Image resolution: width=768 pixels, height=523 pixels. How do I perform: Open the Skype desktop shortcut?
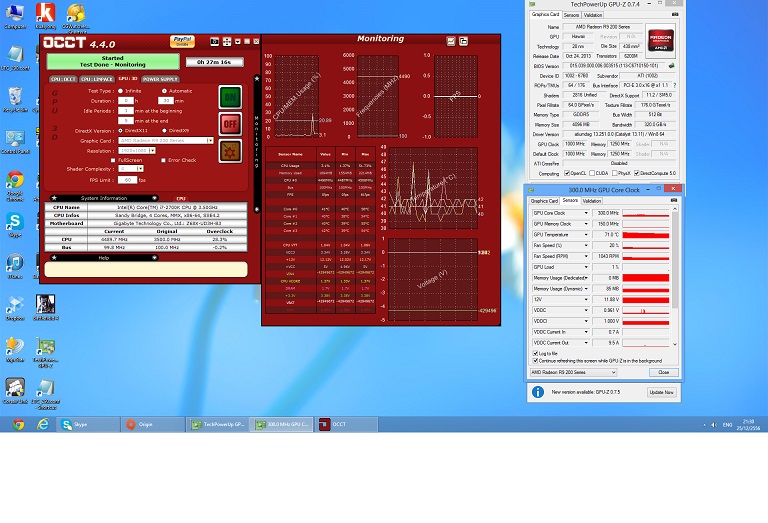15,225
